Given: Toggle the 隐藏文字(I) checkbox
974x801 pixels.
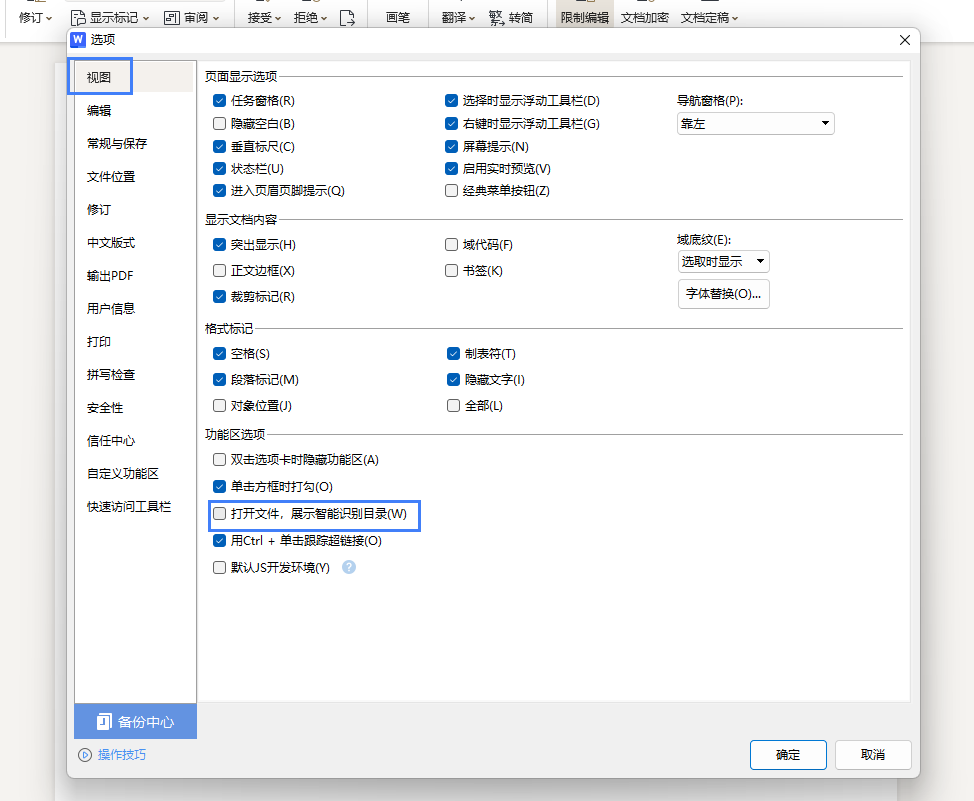Looking at the screenshot, I should point(453,380).
